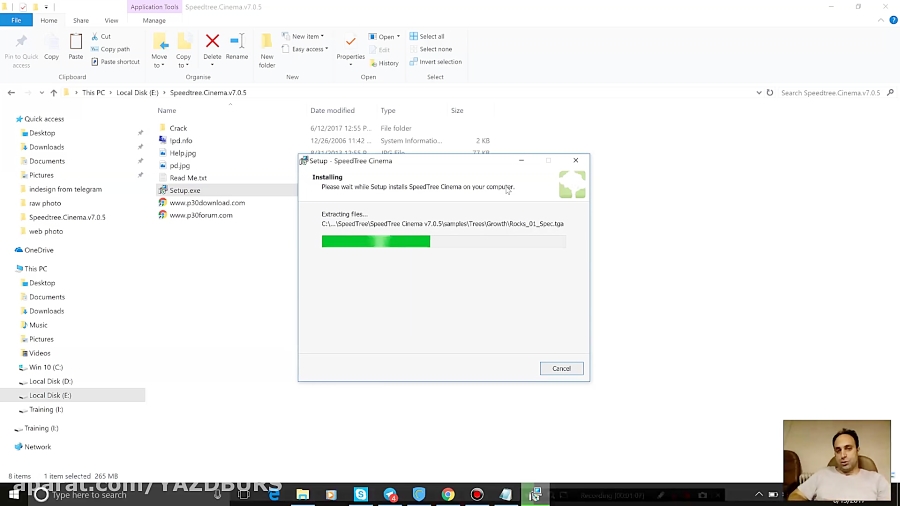Sort by the Name column header

click(167, 110)
